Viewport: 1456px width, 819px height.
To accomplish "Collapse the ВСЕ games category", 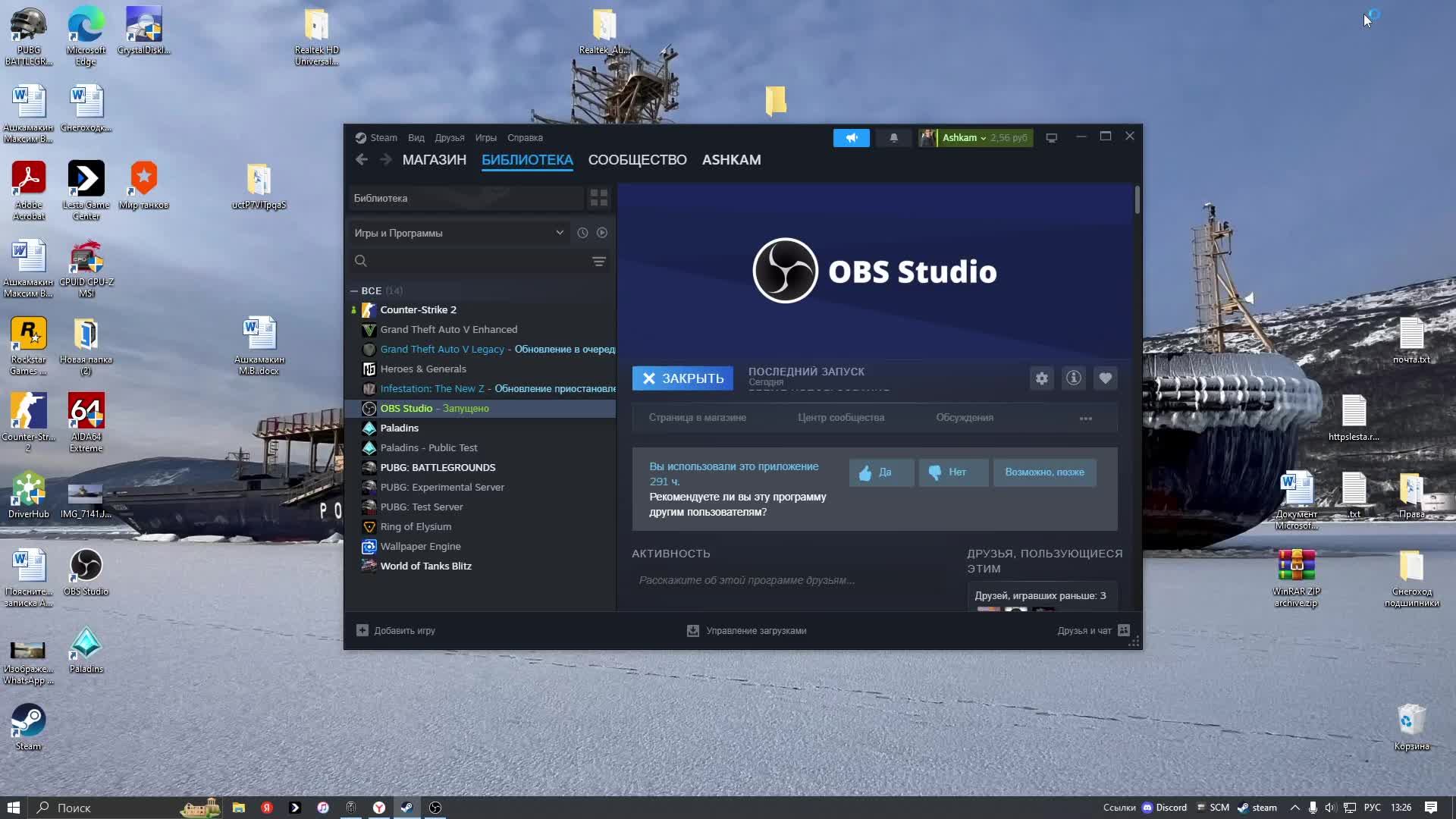I will [354, 291].
